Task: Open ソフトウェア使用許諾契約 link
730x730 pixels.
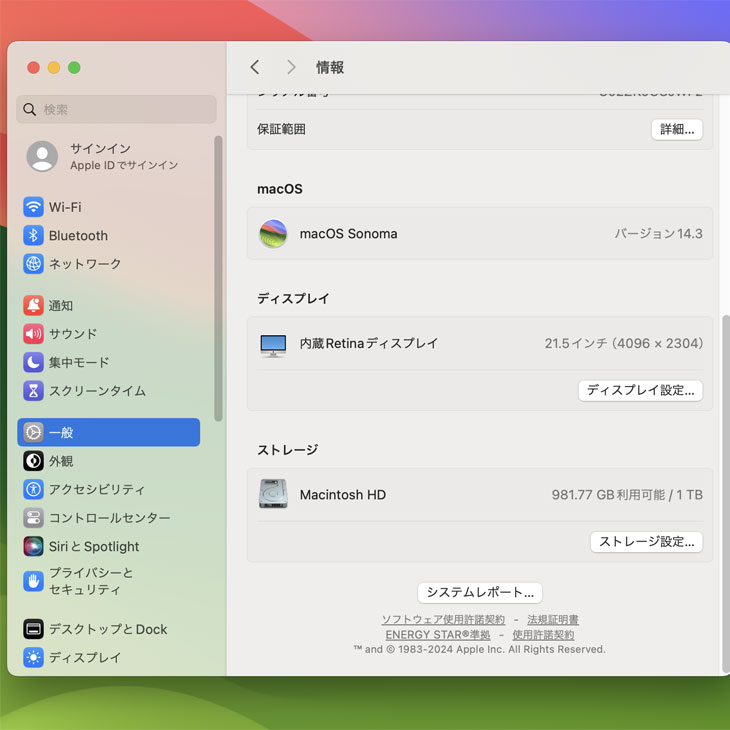Action: (x=443, y=620)
